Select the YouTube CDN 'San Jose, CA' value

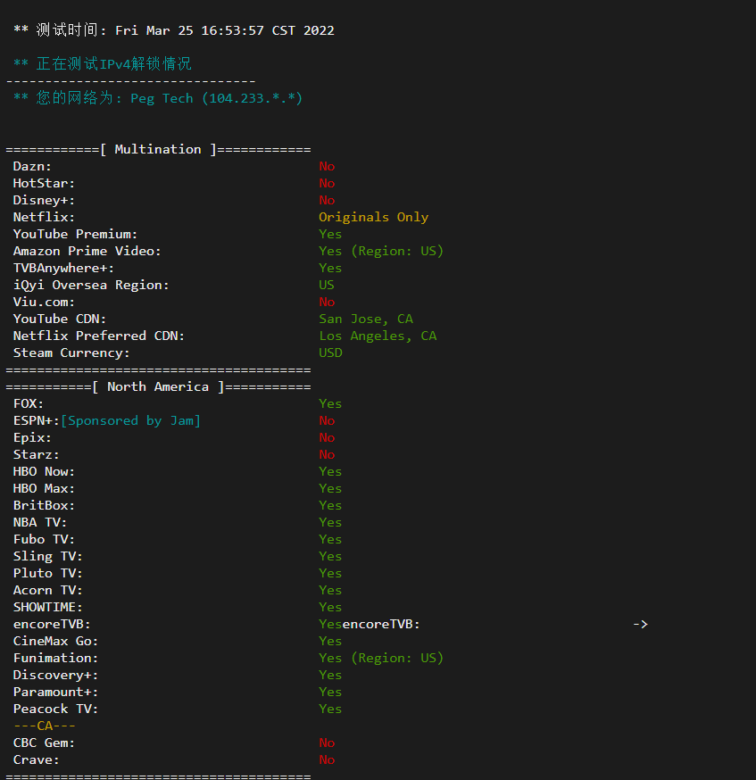pos(365,319)
